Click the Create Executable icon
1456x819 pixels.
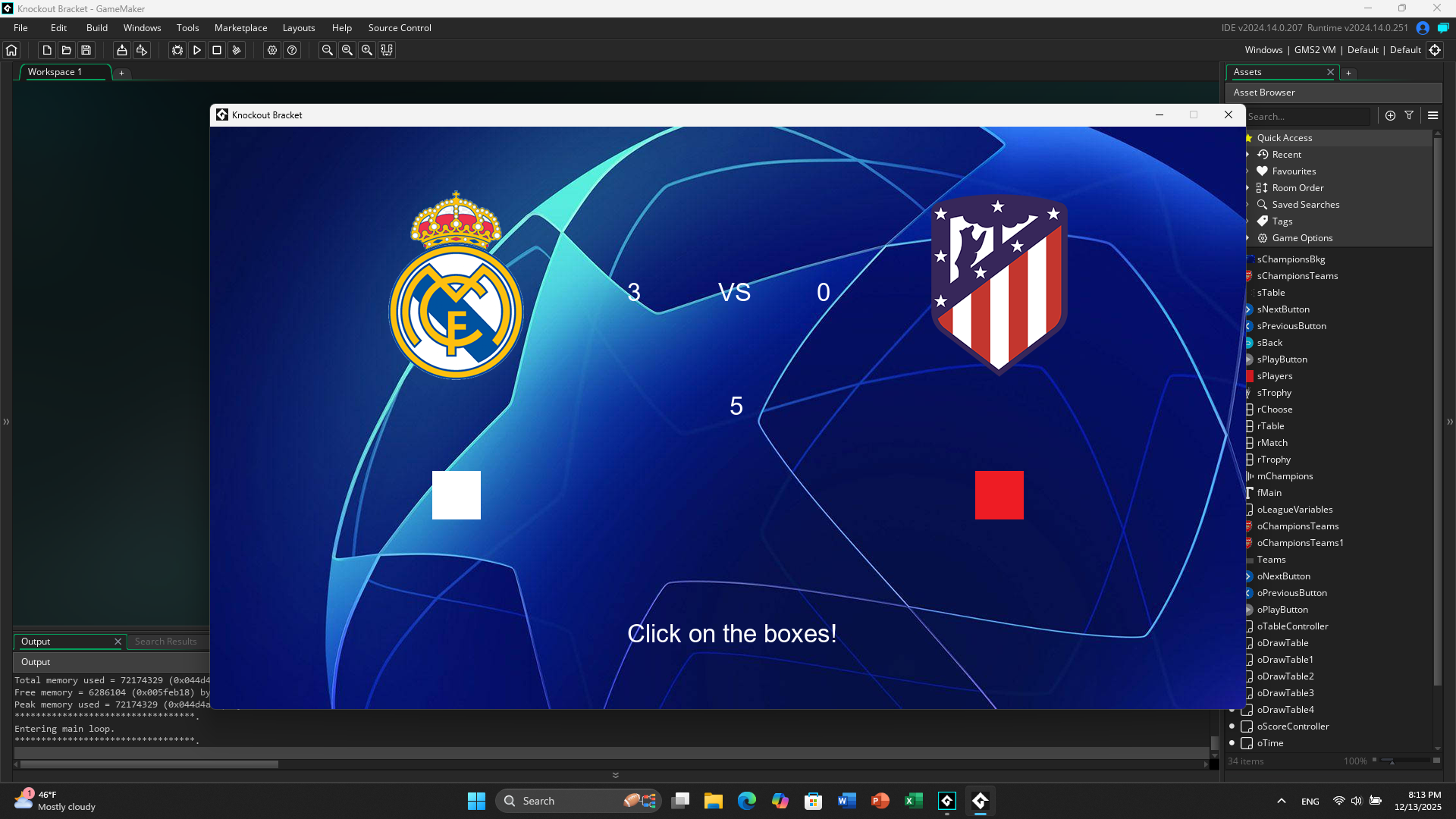pos(121,50)
